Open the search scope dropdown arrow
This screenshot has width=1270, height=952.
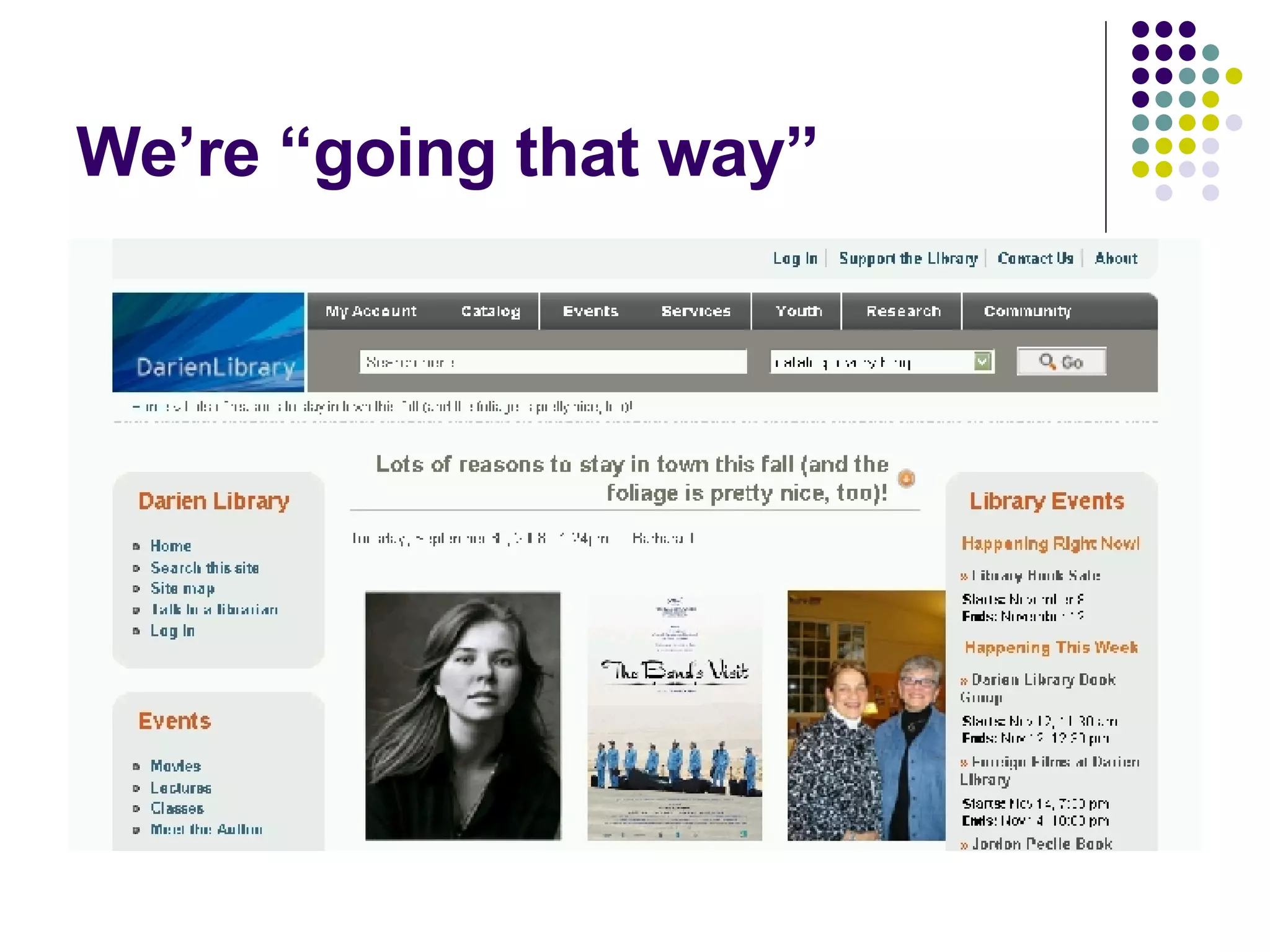(x=982, y=361)
